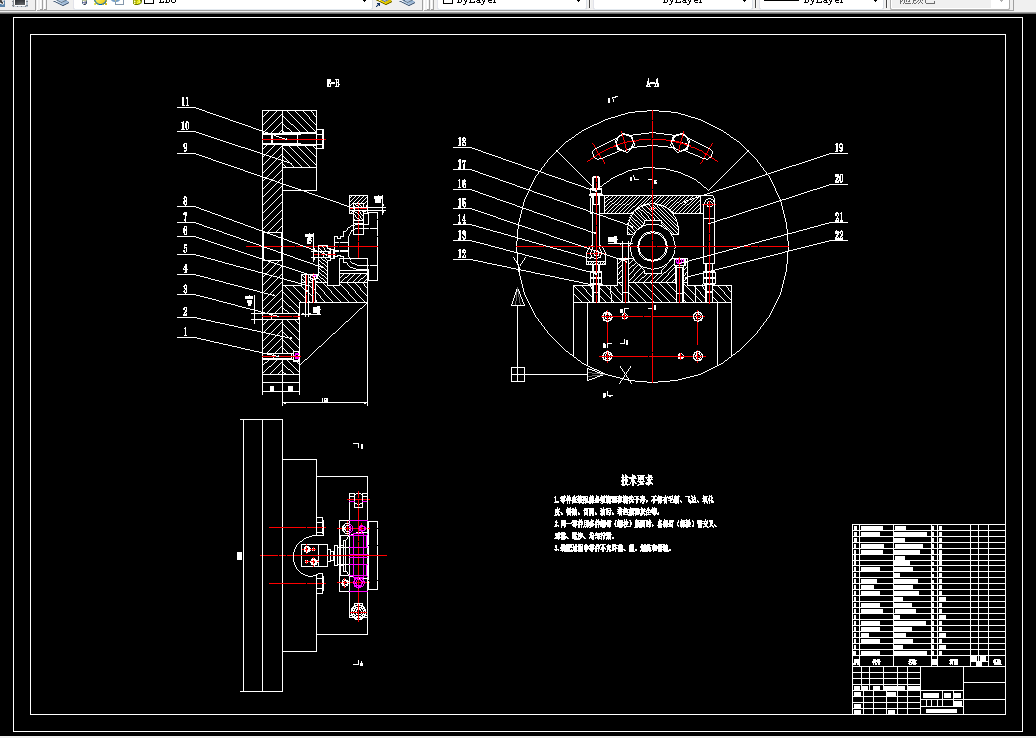The height and width of the screenshot is (738, 1036).
Task: Click part number label 8 in view B-B
Action: click(x=185, y=202)
